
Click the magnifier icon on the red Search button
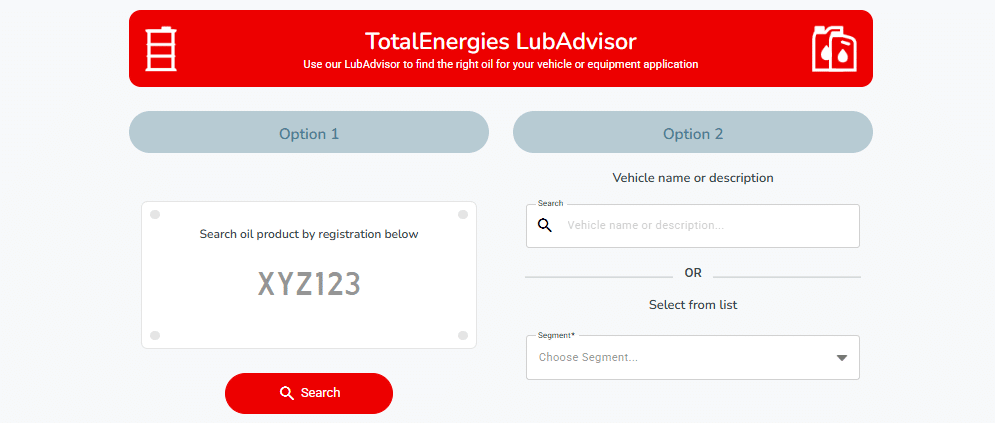(287, 393)
